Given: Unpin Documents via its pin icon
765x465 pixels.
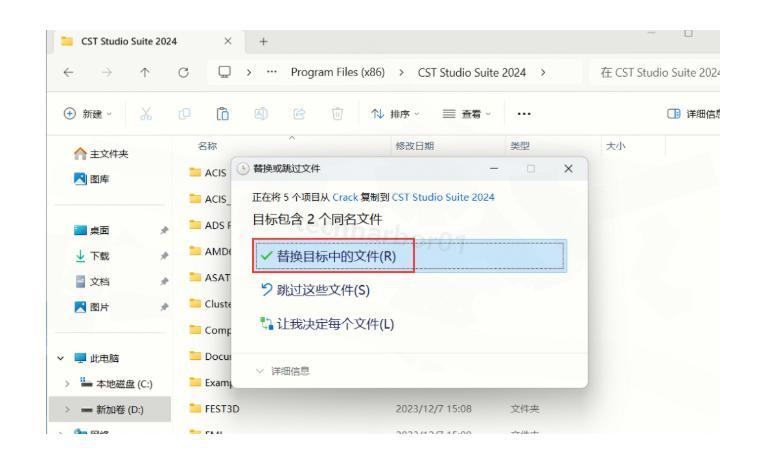Looking at the screenshot, I should pos(164,282).
